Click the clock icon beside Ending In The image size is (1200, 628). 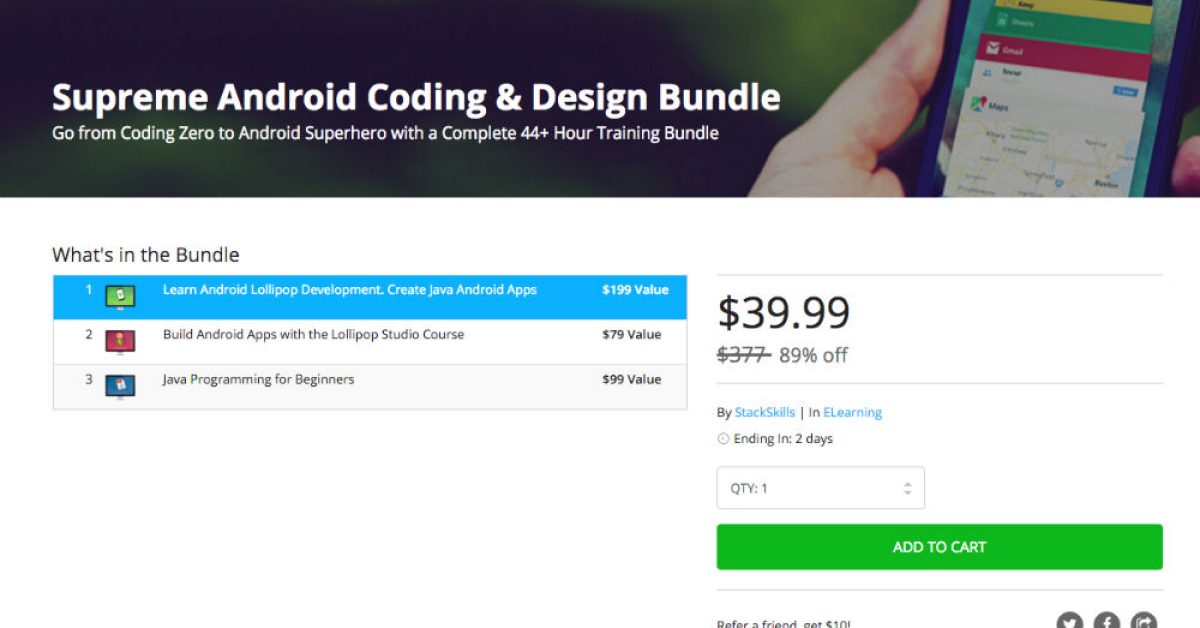click(x=723, y=439)
